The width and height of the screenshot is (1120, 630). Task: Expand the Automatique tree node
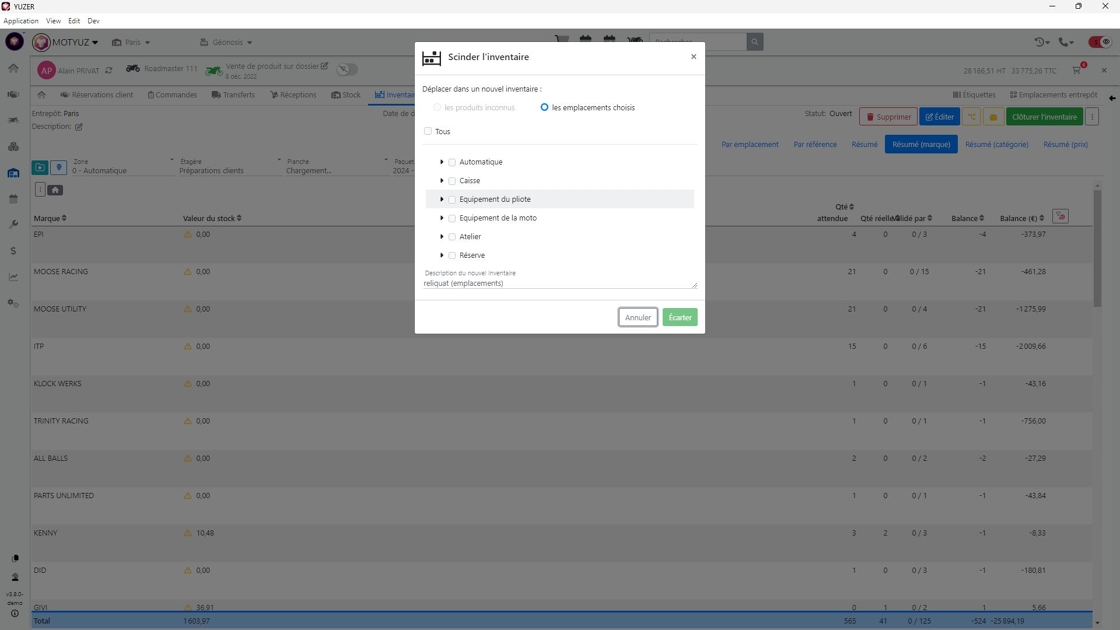point(441,162)
